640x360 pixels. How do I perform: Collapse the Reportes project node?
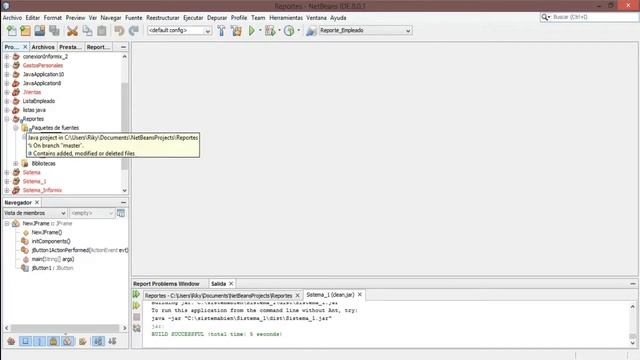point(7,119)
